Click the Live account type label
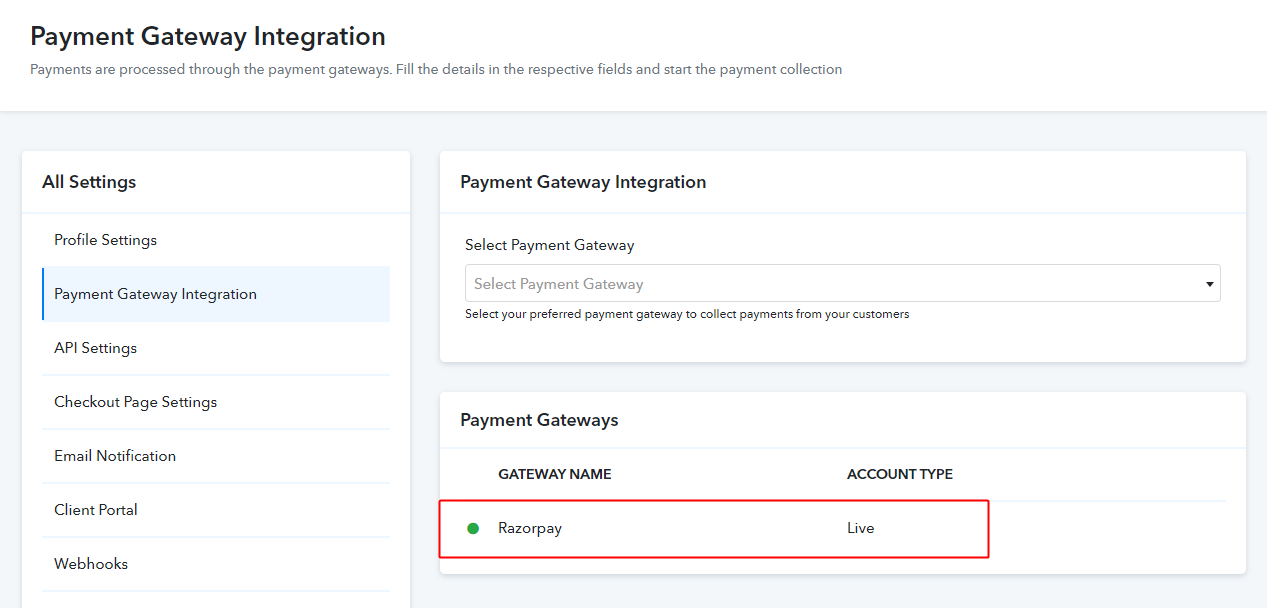The height and width of the screenshot is (608, 1267). (x=860, y=528)
